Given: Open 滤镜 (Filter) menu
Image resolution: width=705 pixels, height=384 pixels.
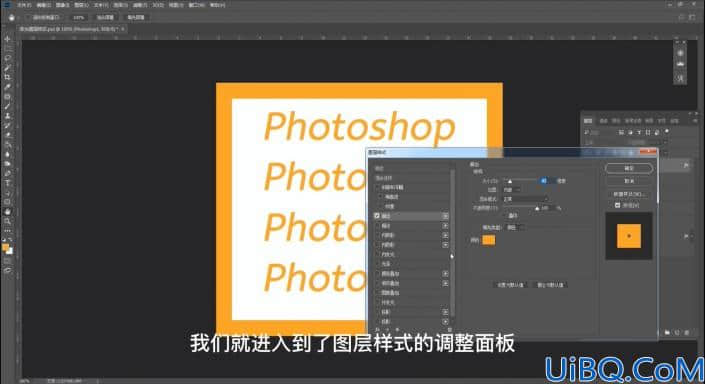Looking at the screenshot, I should (140, 5).
